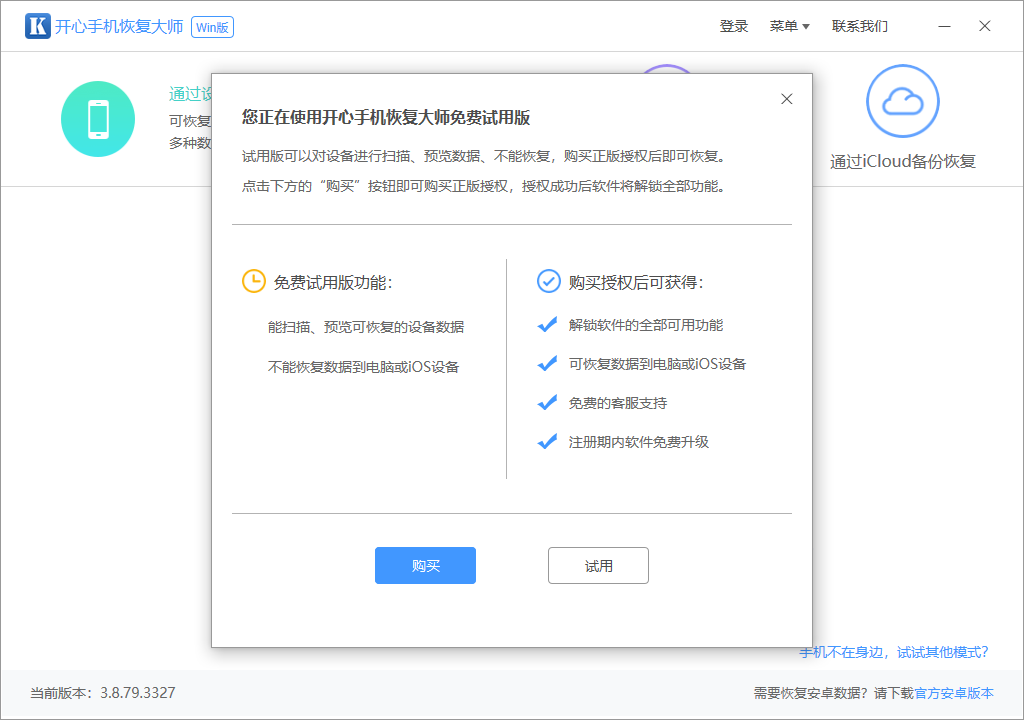
Task: Click the 开心手机恢复大师 app logo icon
Action: 37,25
